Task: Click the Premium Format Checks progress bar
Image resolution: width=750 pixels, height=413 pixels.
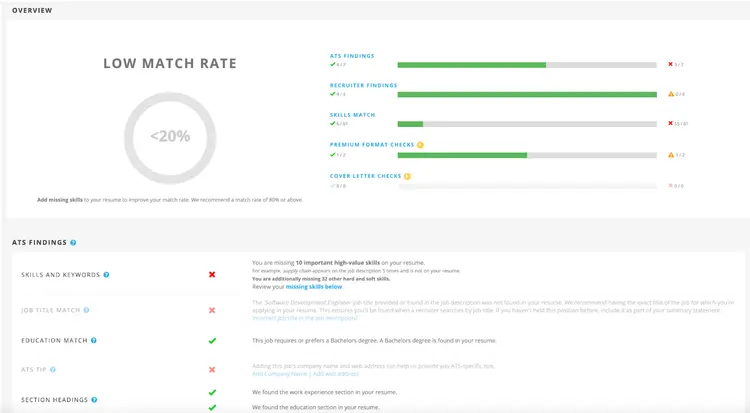Action: click(x=527, y=155)
